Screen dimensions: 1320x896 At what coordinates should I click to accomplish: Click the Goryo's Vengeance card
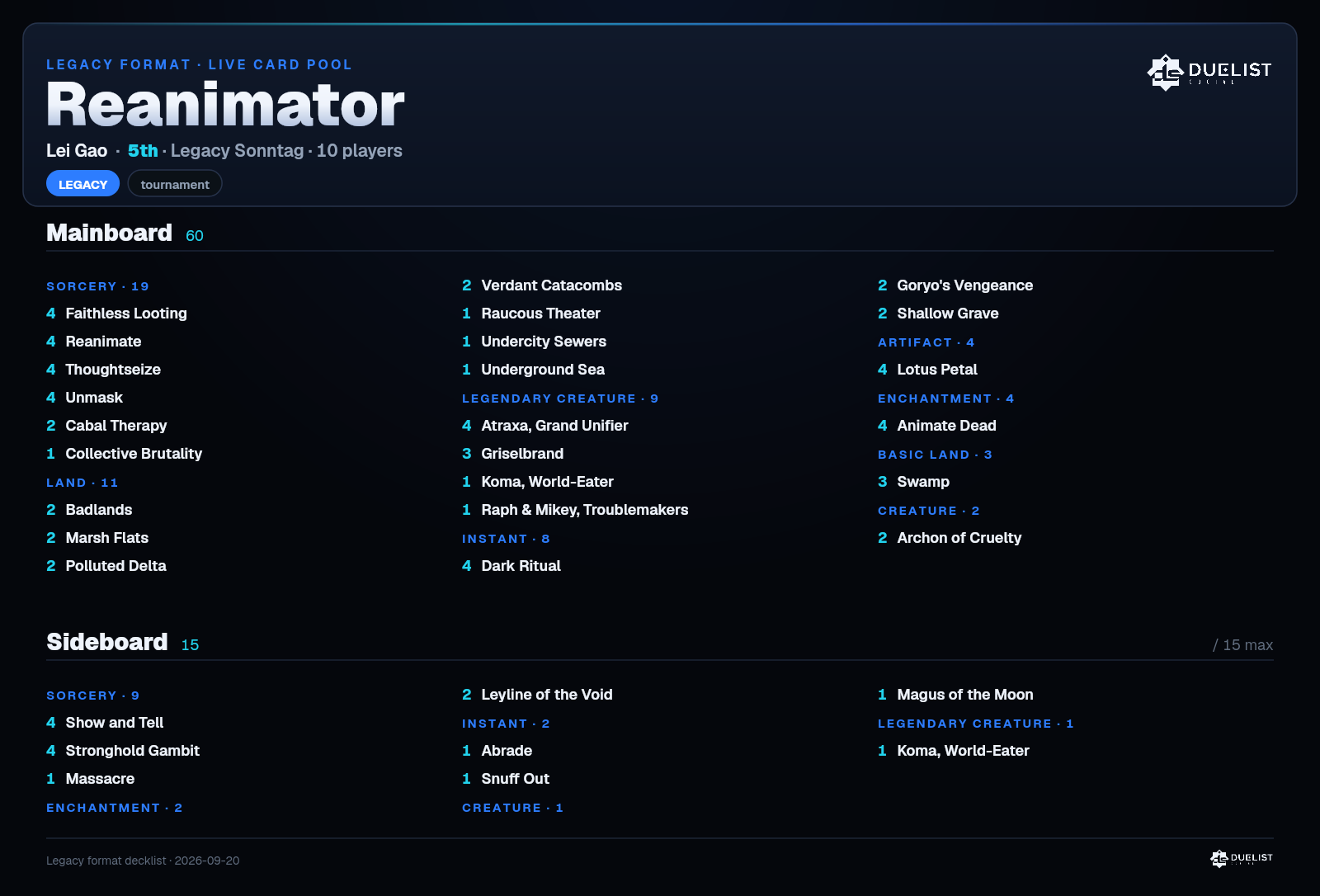click(x=955, y=285)
